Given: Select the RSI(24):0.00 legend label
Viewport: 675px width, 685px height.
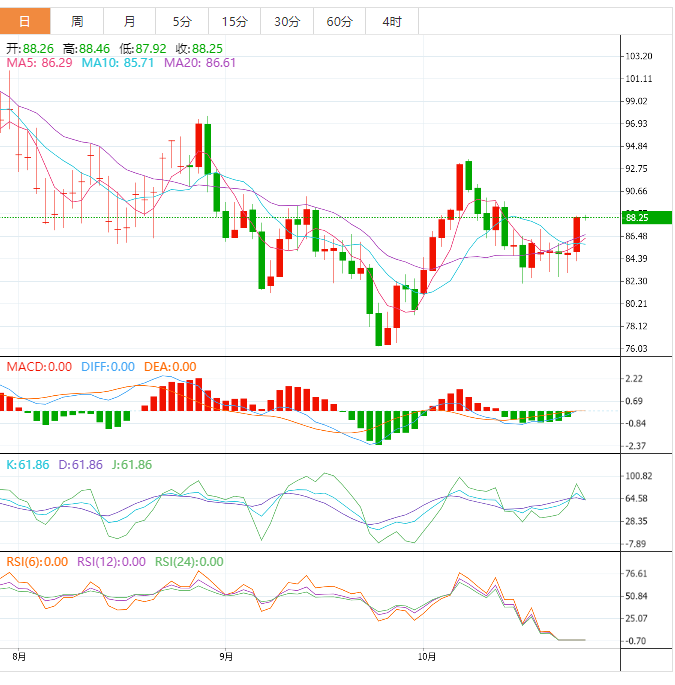Looking at the screenshot, I should tap(189, 562).
